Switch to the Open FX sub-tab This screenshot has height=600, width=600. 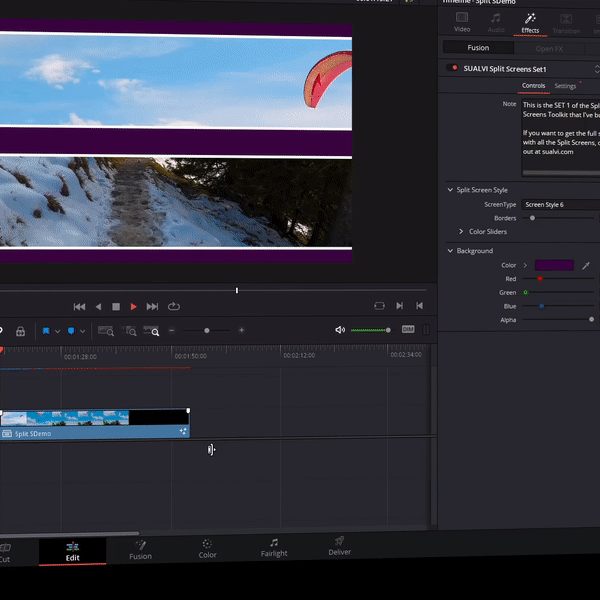549,49
